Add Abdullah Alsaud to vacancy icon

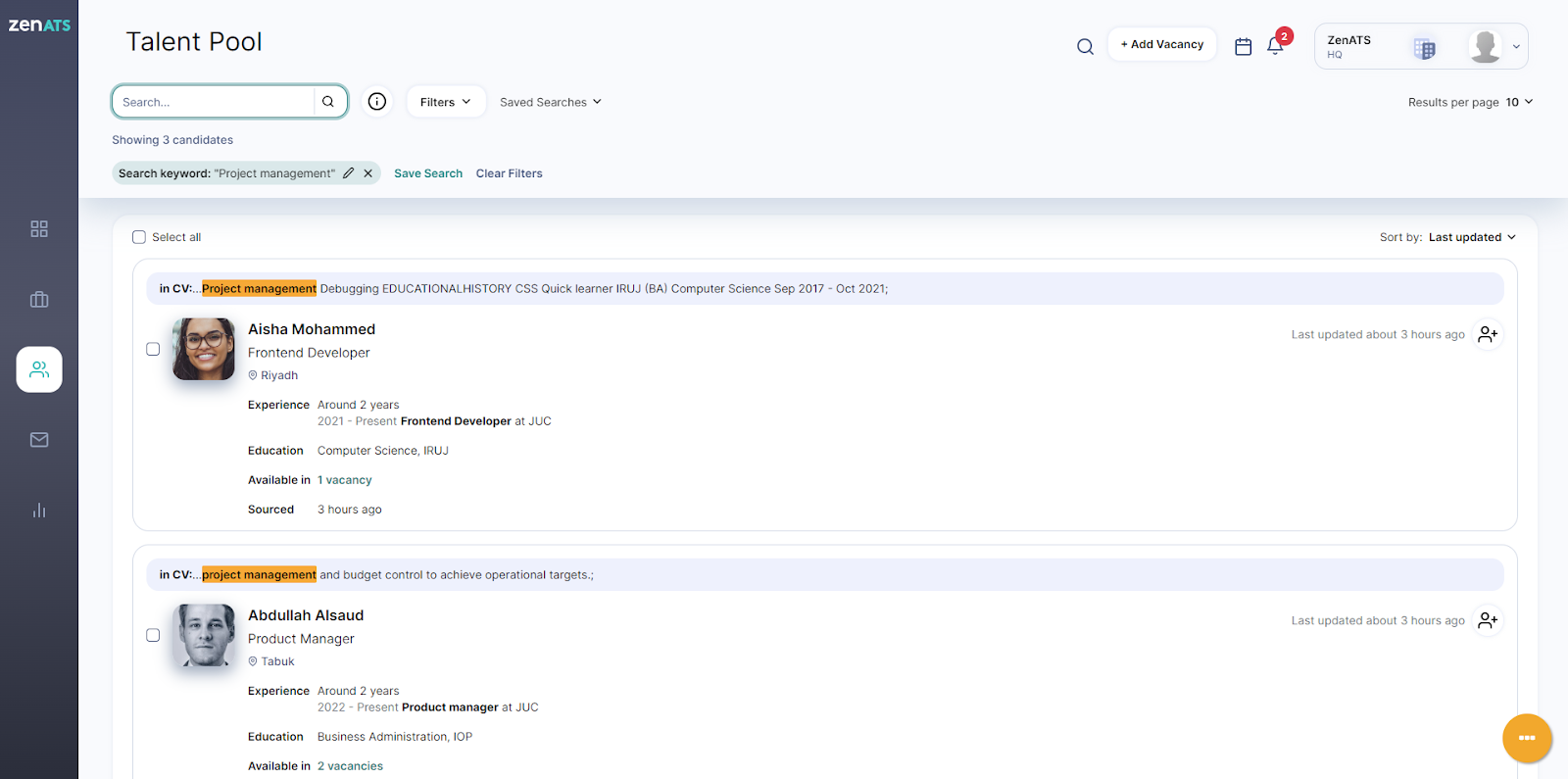[x=1488, y=620]
